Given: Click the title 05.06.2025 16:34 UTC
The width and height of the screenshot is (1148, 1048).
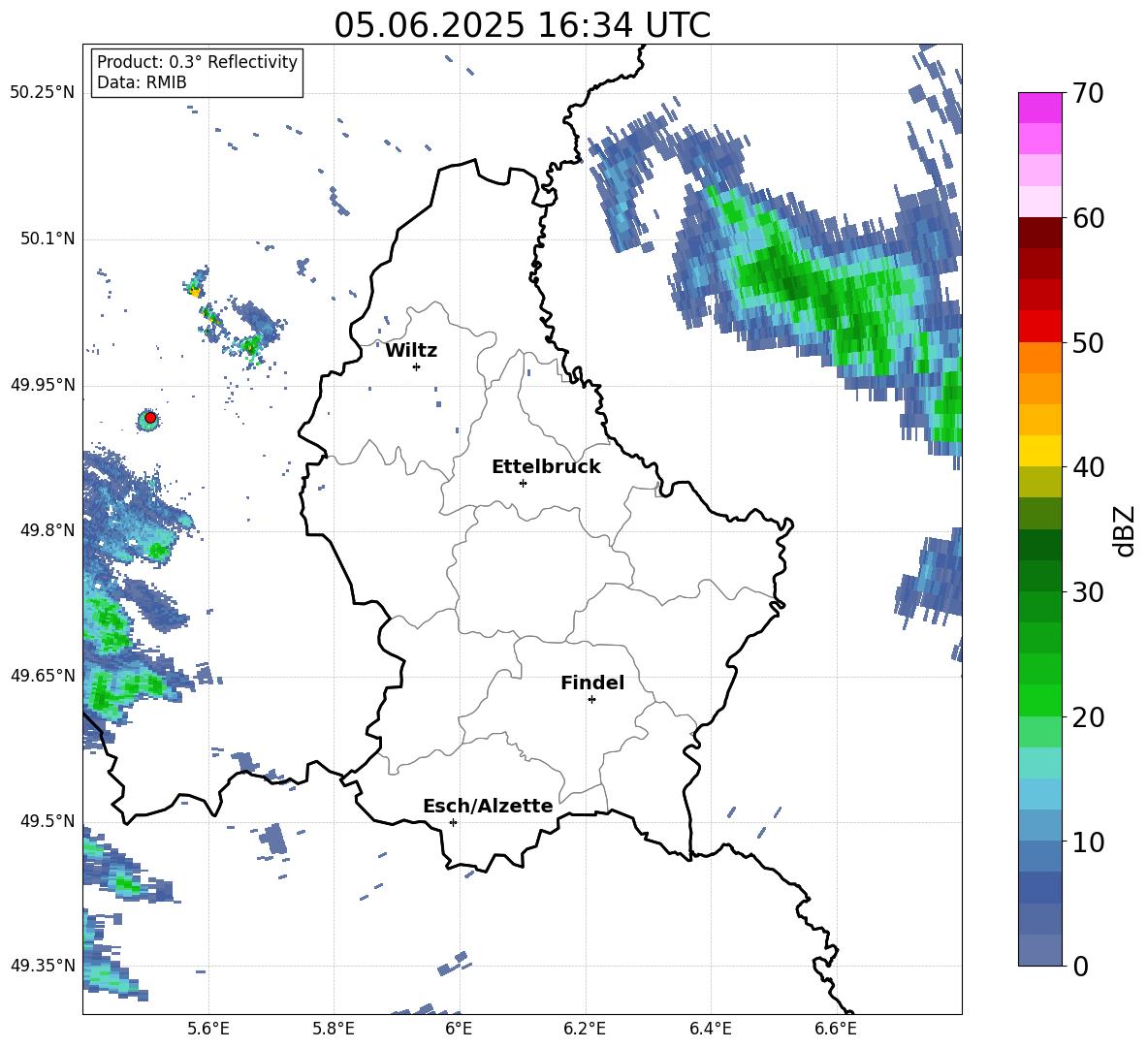Looking at the screenshot, I should 523,25.
